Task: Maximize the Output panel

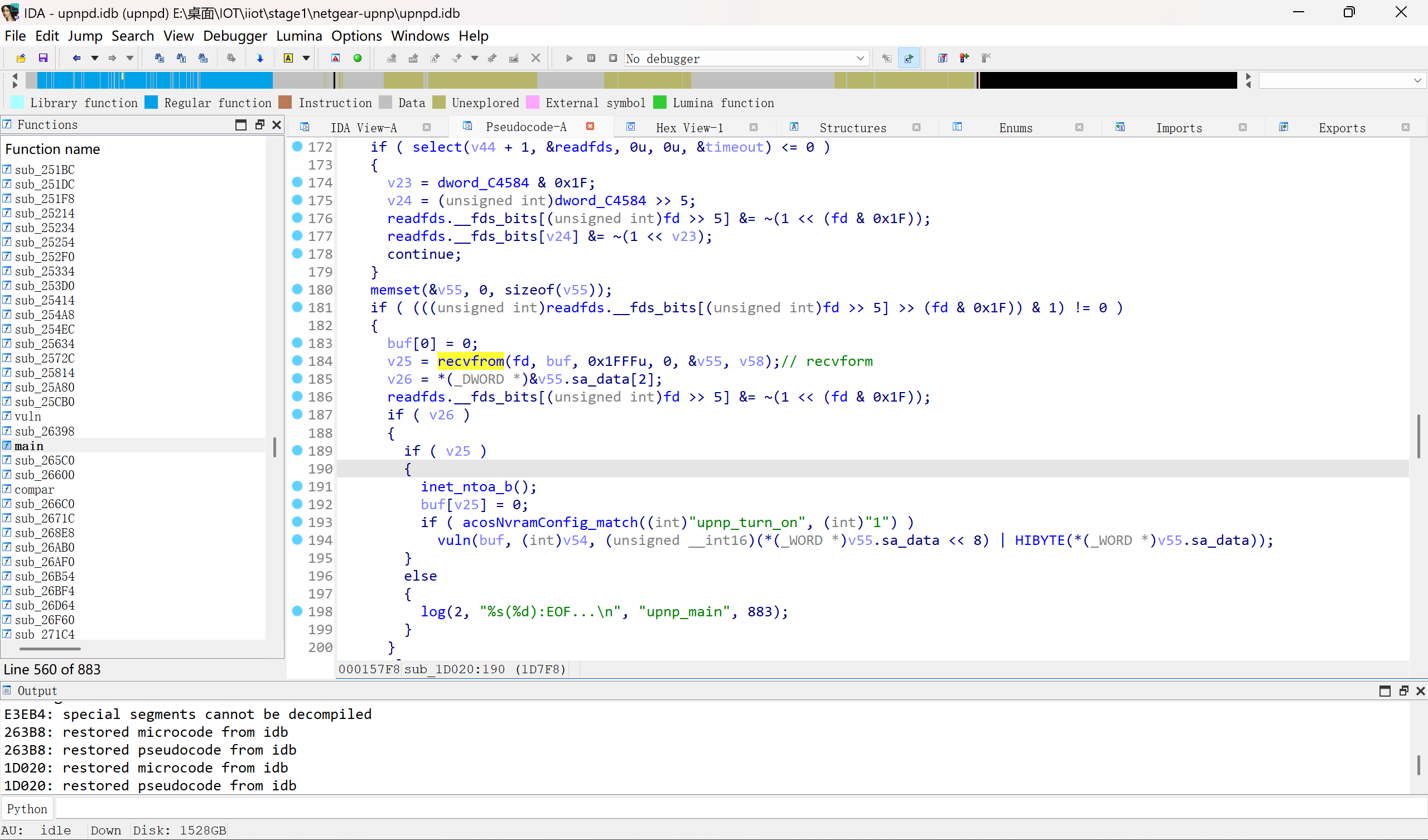Action: [1385, 691]
